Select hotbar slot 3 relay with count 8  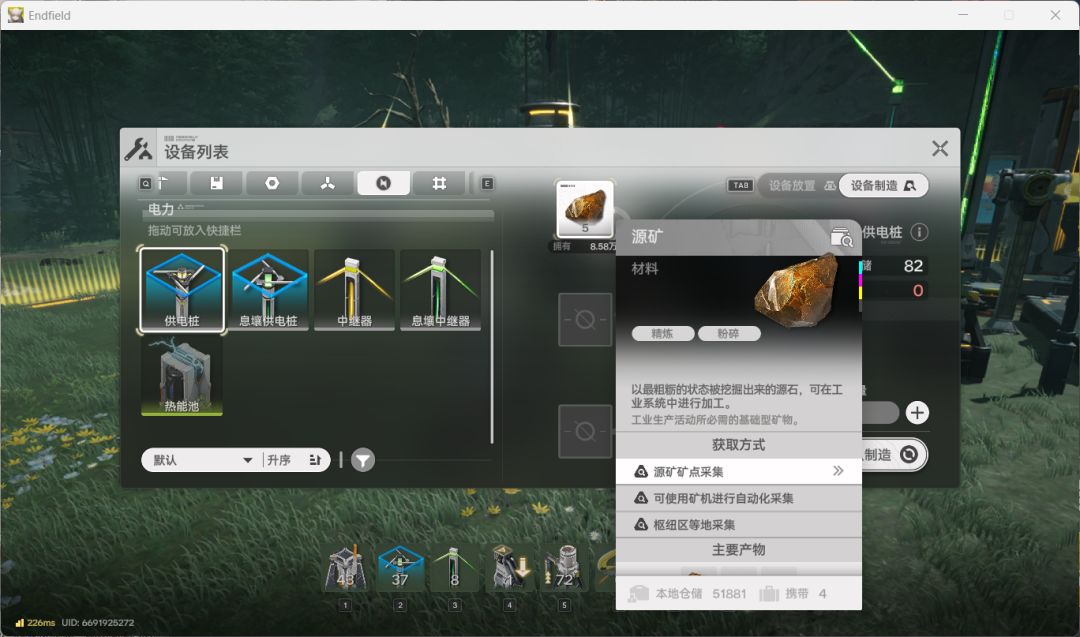pyautogui.click(x=455, y=569)
